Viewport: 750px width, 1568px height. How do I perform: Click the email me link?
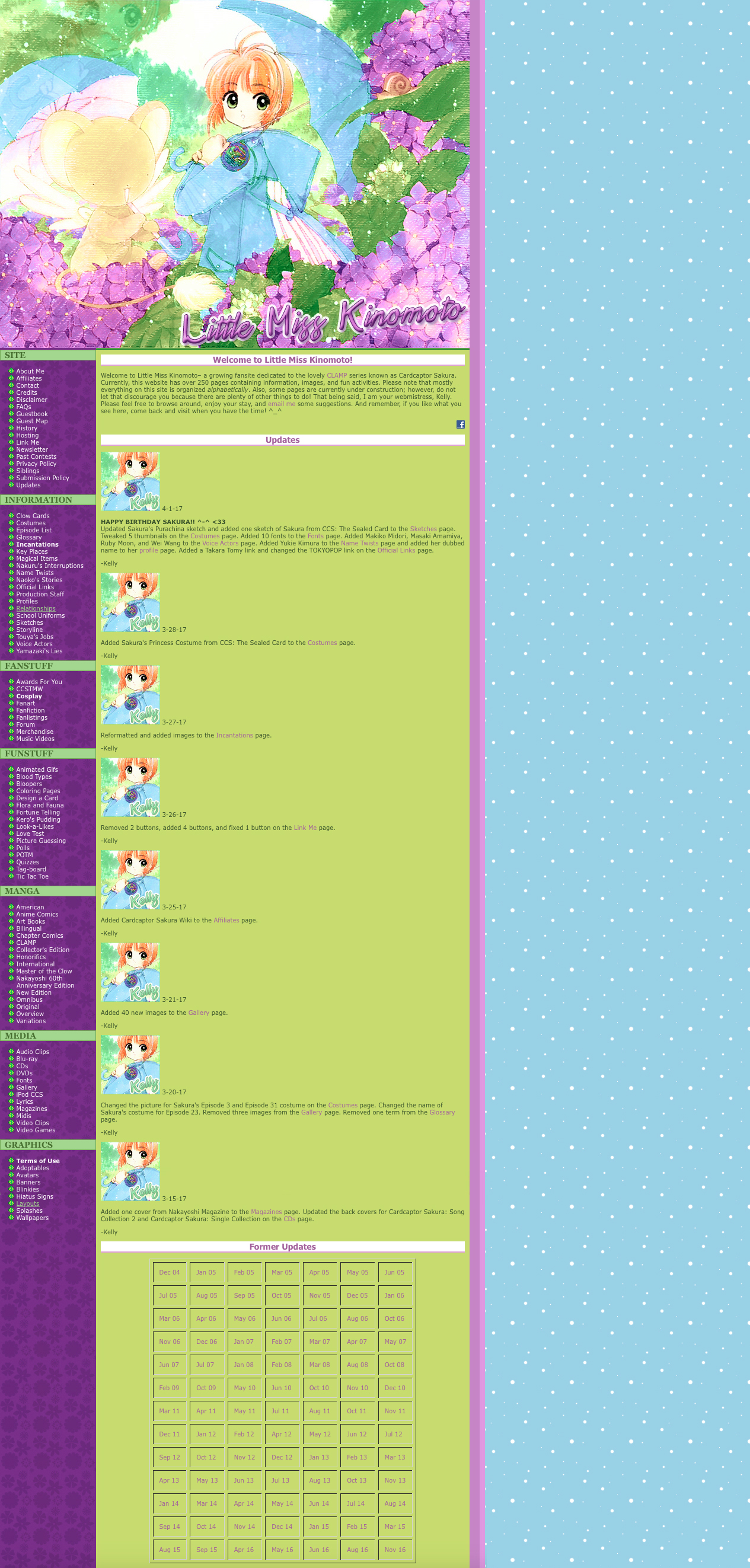(x=281, y=404)
